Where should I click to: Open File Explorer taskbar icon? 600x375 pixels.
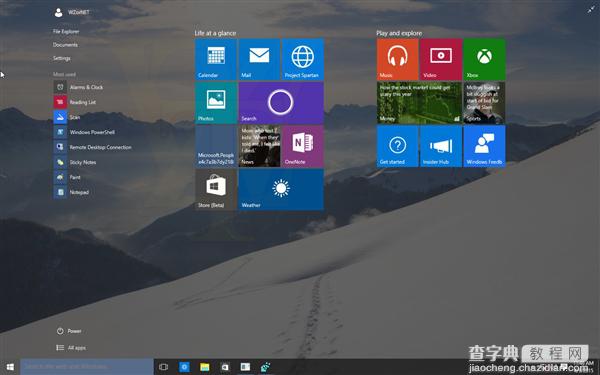coord(205,367)
